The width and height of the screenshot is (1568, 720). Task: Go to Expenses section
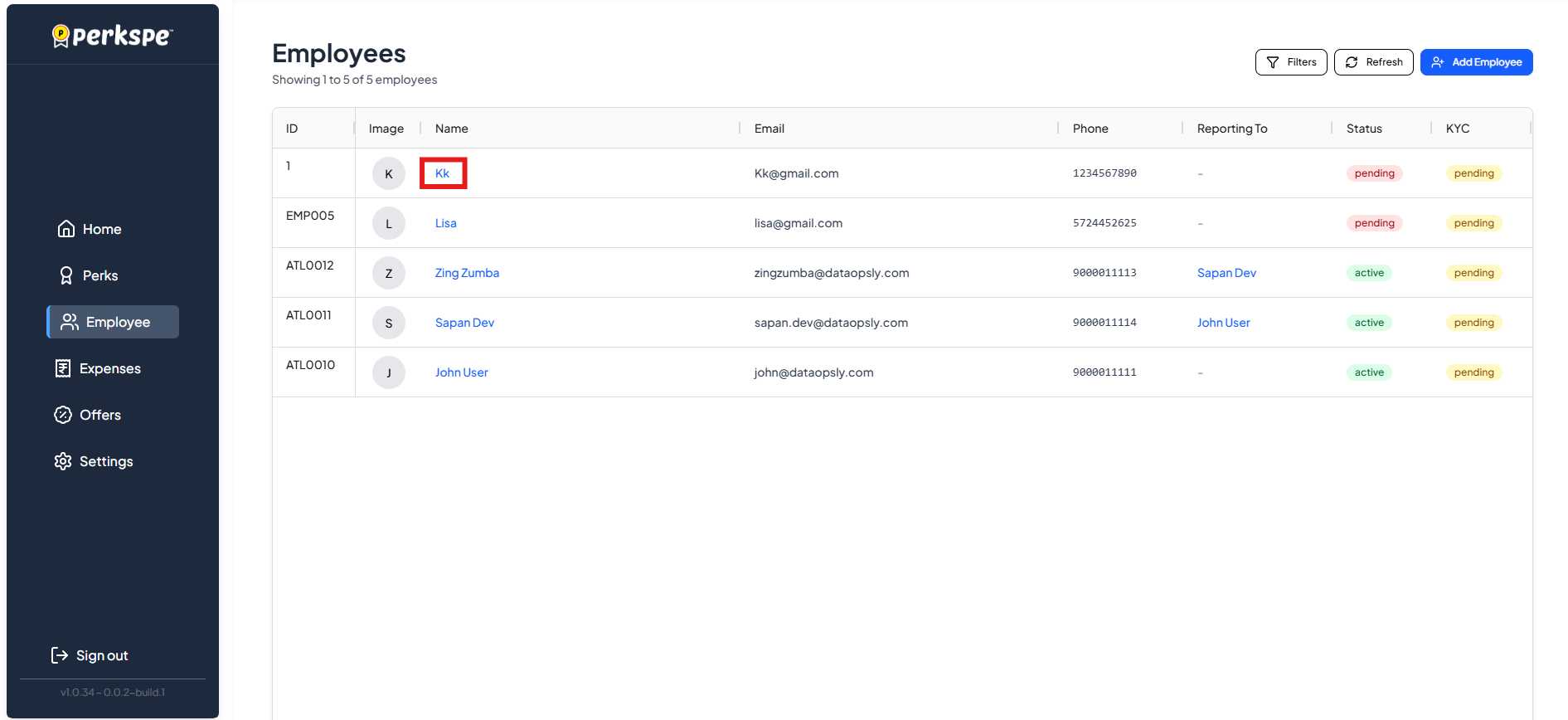coord(109,368)
